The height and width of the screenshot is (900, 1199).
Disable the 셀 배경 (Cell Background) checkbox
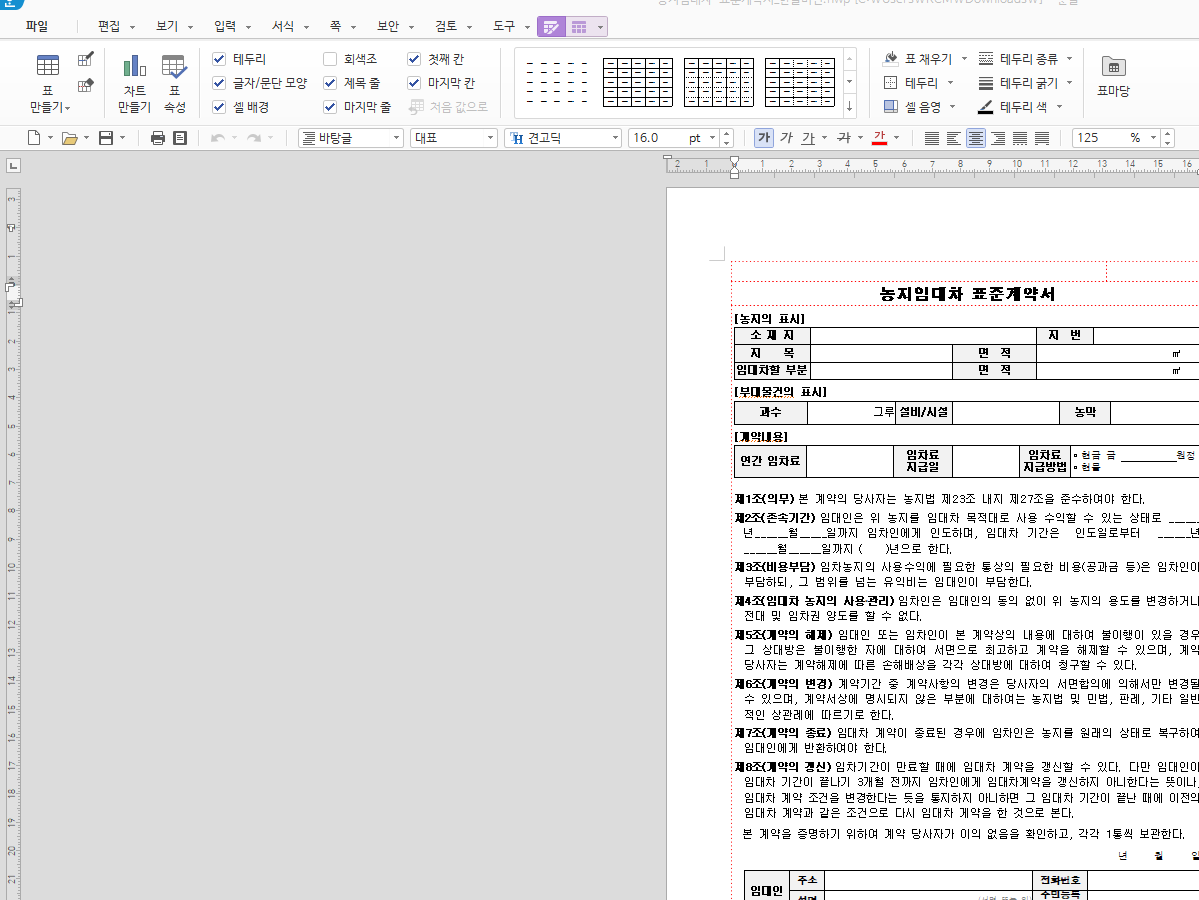click(x=218, y=107)
